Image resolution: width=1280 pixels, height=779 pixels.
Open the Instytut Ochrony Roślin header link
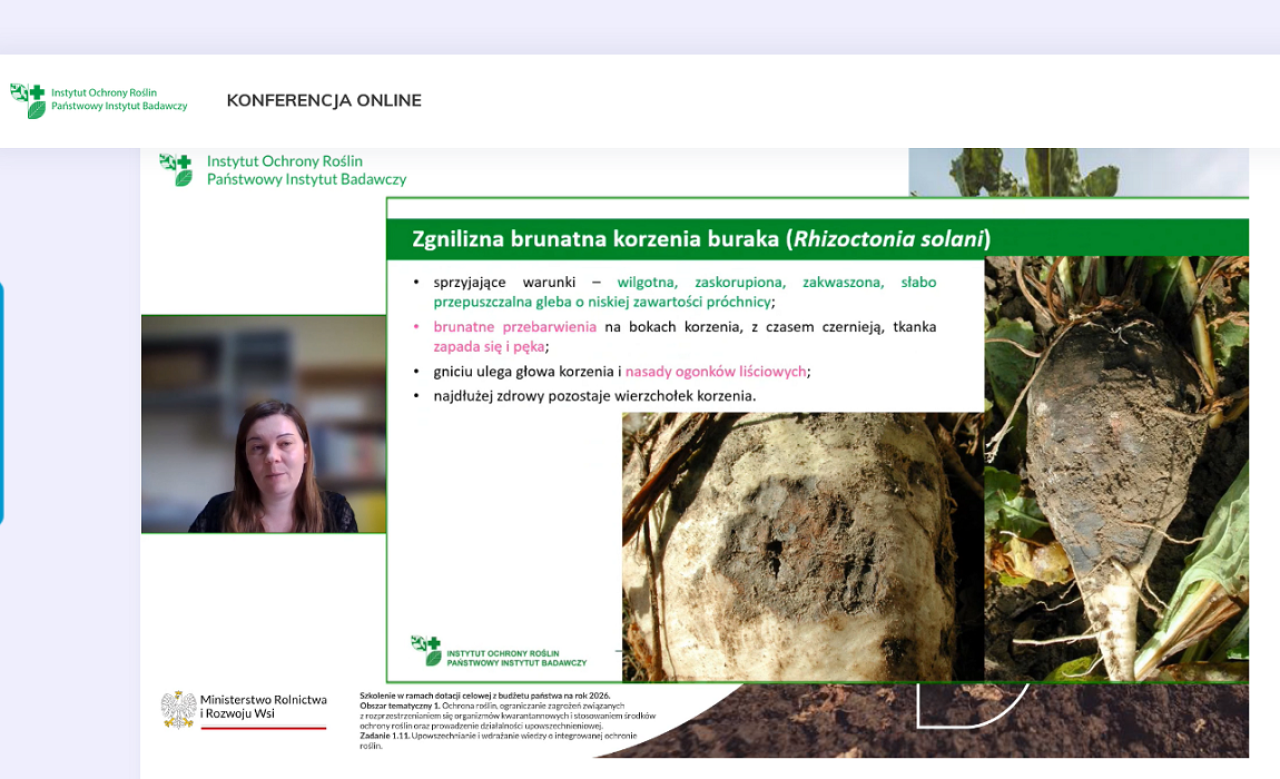click(104, 93)
